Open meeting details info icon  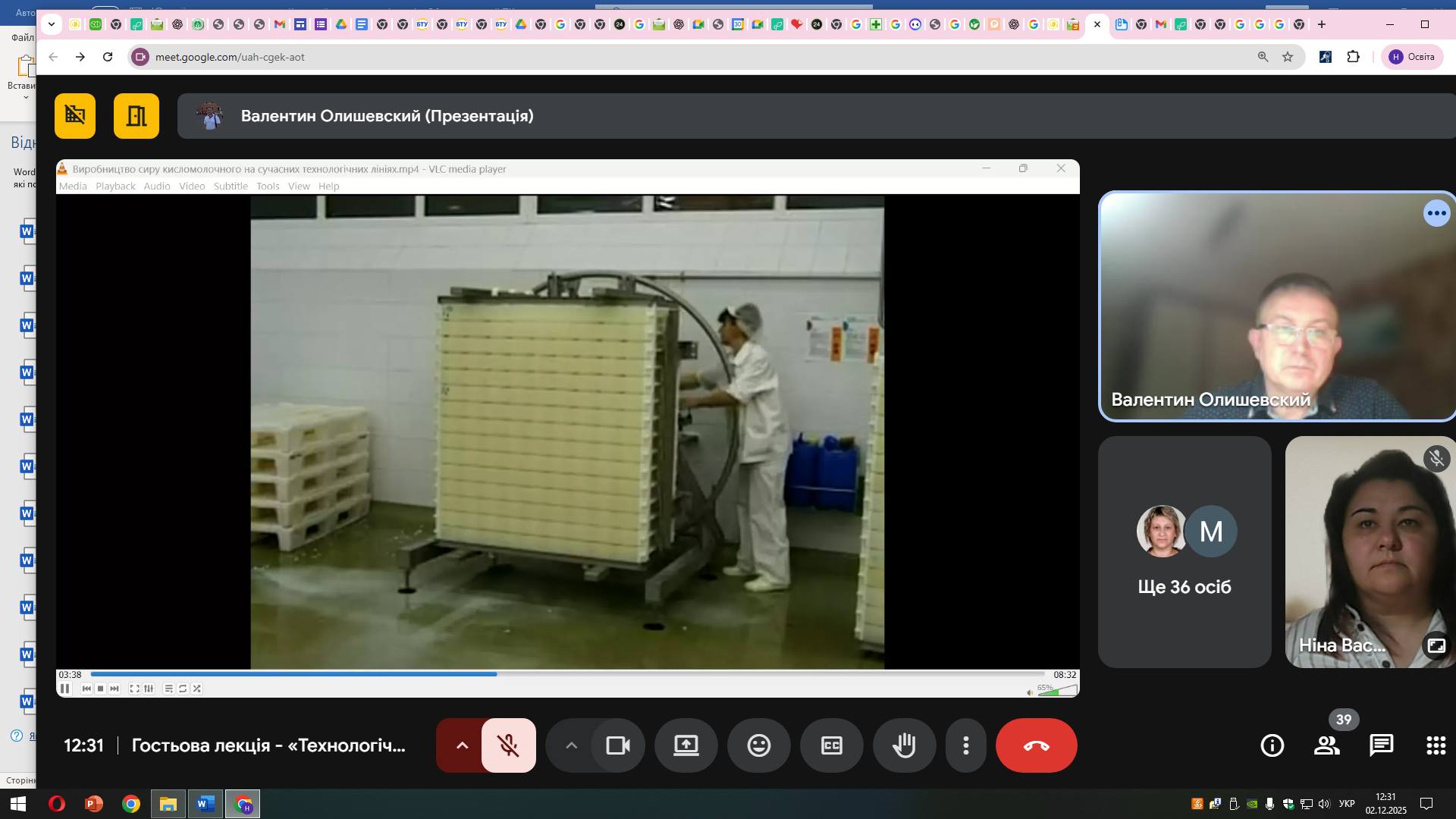pyautogui.click(x=1272, y=745)
